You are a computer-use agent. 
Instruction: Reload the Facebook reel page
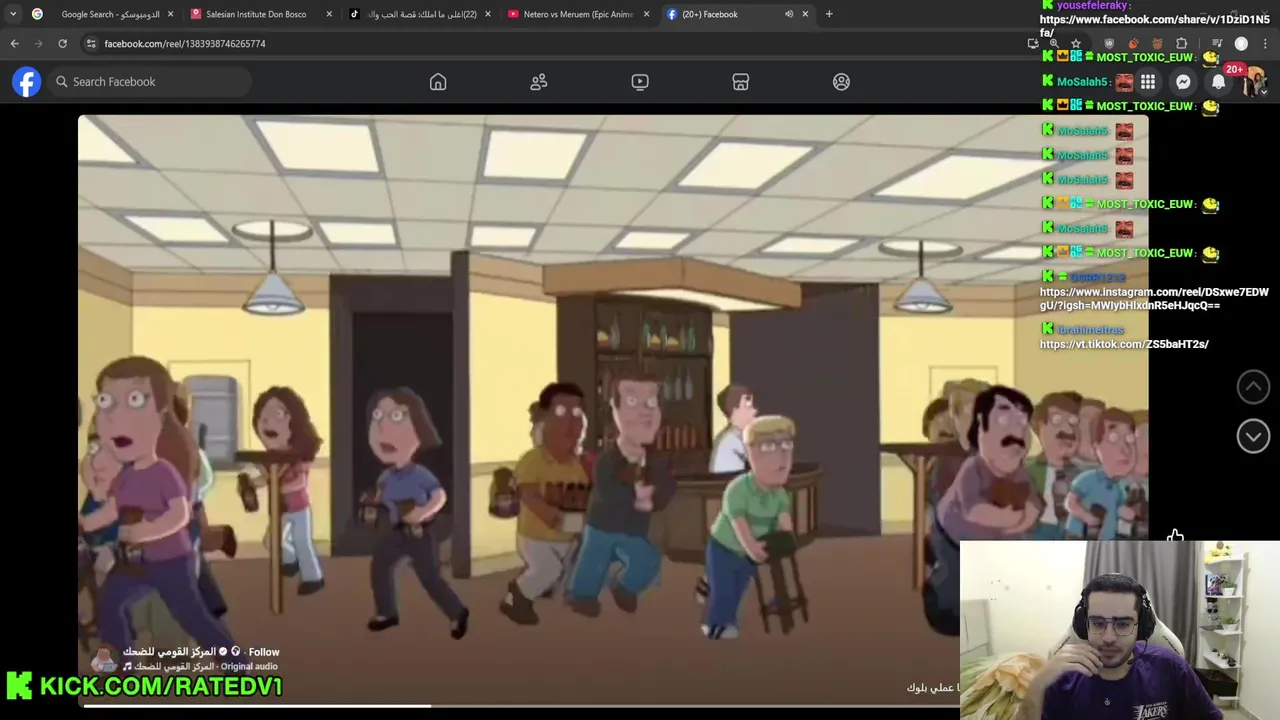(x=62, y=44)
